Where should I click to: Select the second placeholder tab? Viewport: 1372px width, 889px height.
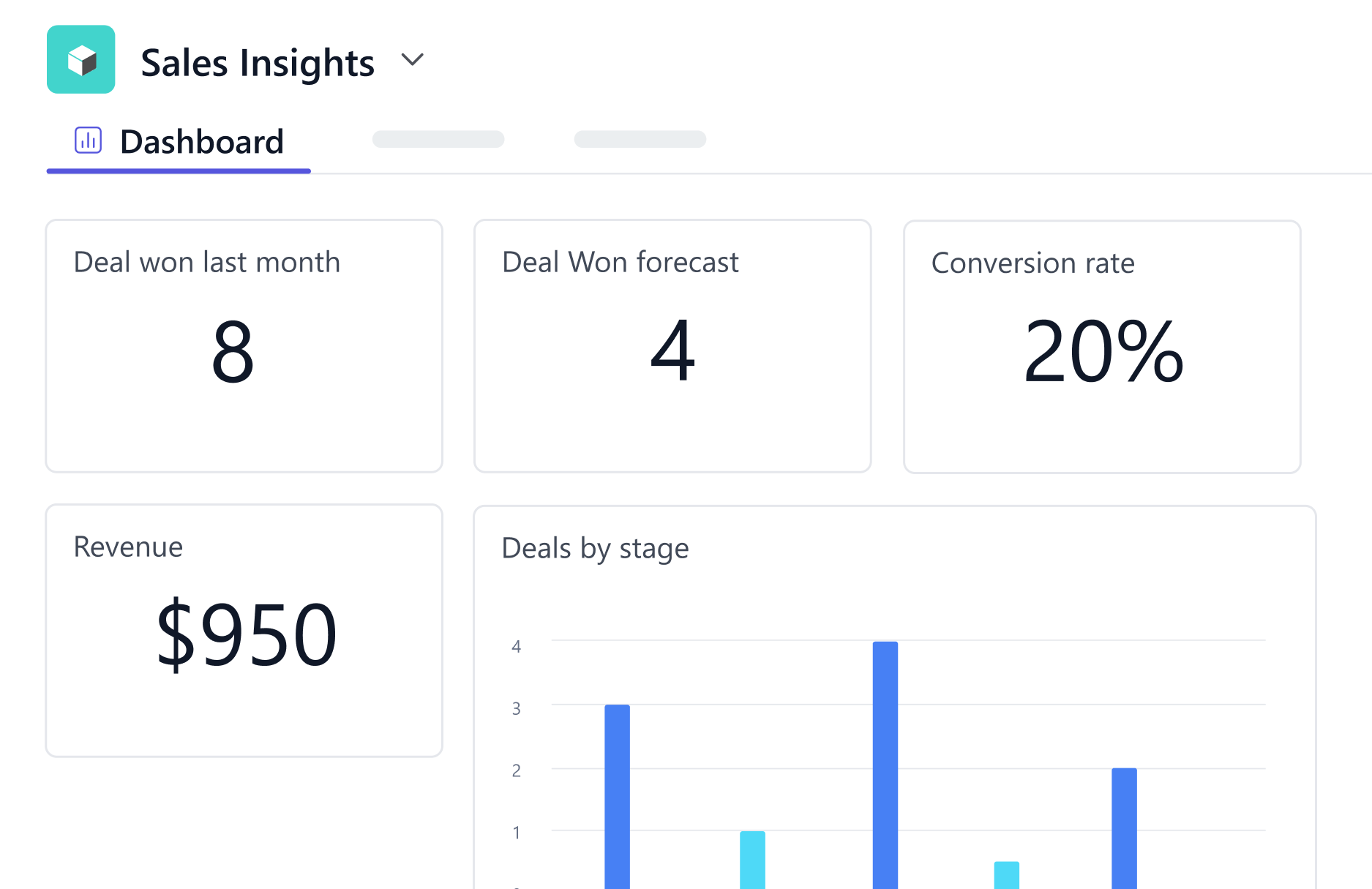pyautogui.click(x=640, y=139)
